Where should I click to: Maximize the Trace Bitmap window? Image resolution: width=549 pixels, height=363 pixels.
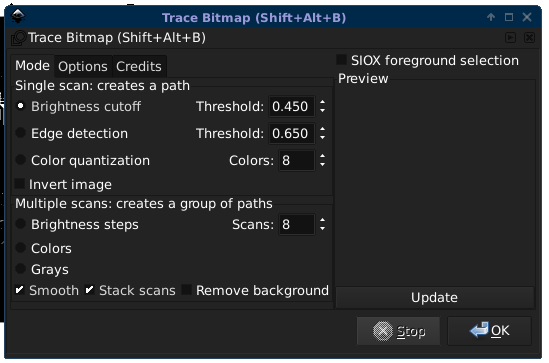(x=509, y=17)
